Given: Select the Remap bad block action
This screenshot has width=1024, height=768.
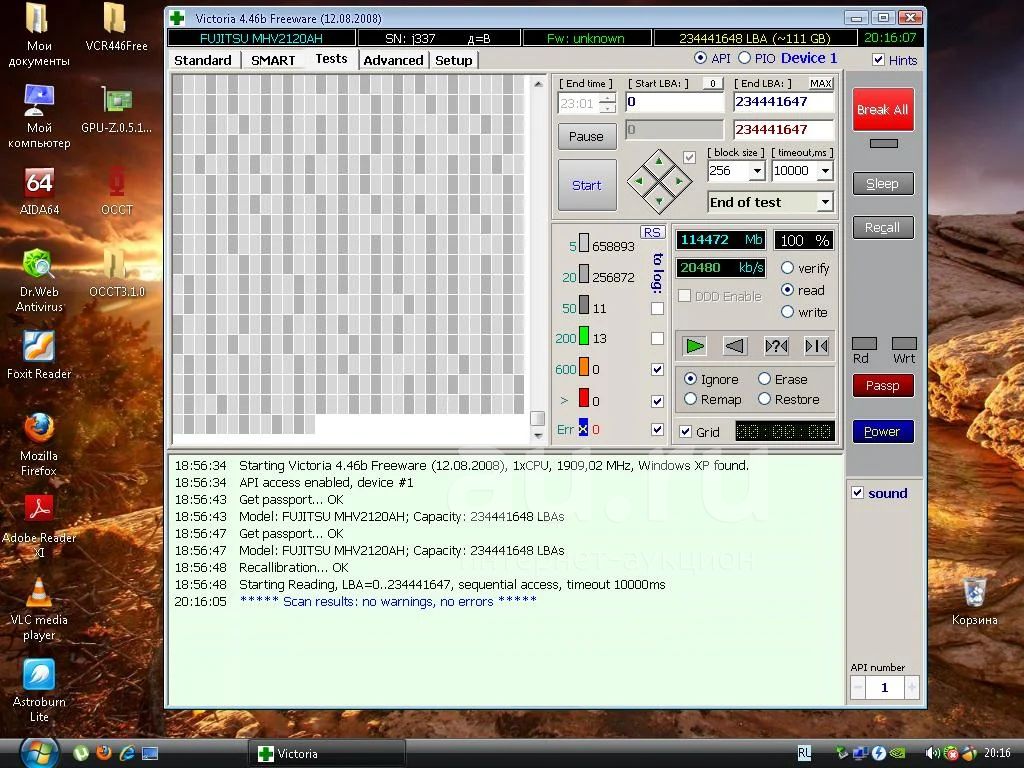Looking at the screenshot, I should (690, 399).
